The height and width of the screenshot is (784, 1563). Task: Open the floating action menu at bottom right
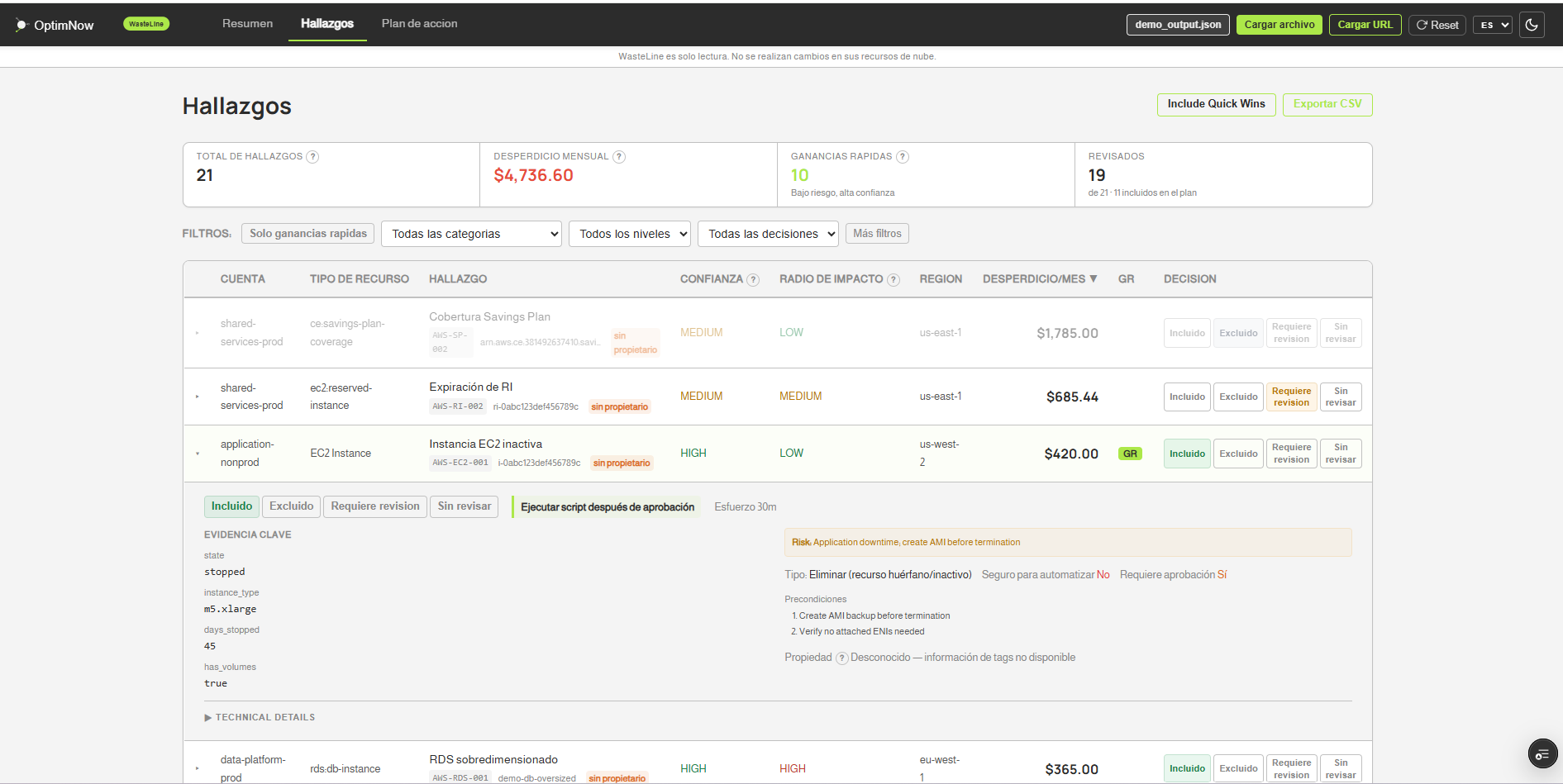click(x=1542, y=754)
